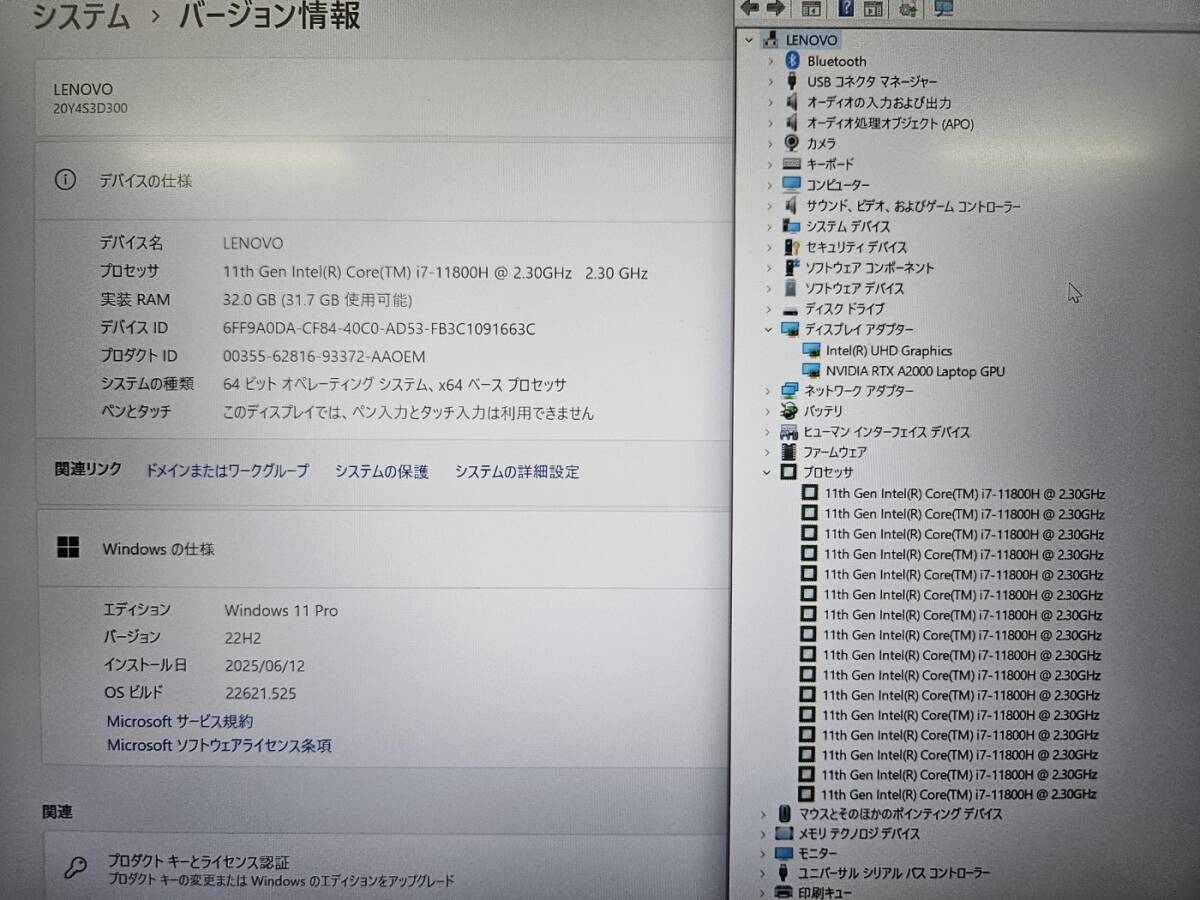Click the LENOVO computer root node icon
The image size is (1200, 900).
(770, 39)
